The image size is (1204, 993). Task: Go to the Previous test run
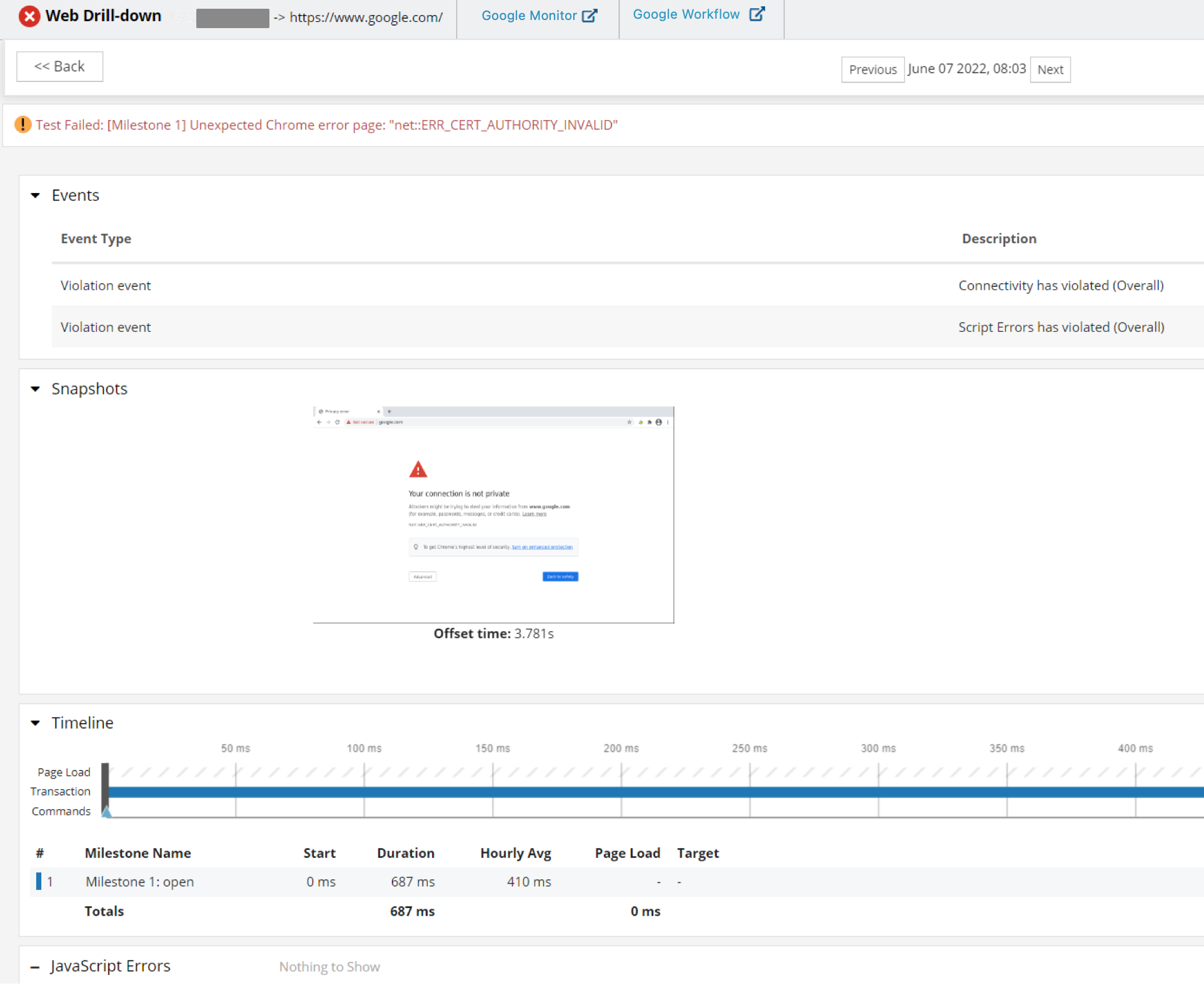click(x=872, y=69)
